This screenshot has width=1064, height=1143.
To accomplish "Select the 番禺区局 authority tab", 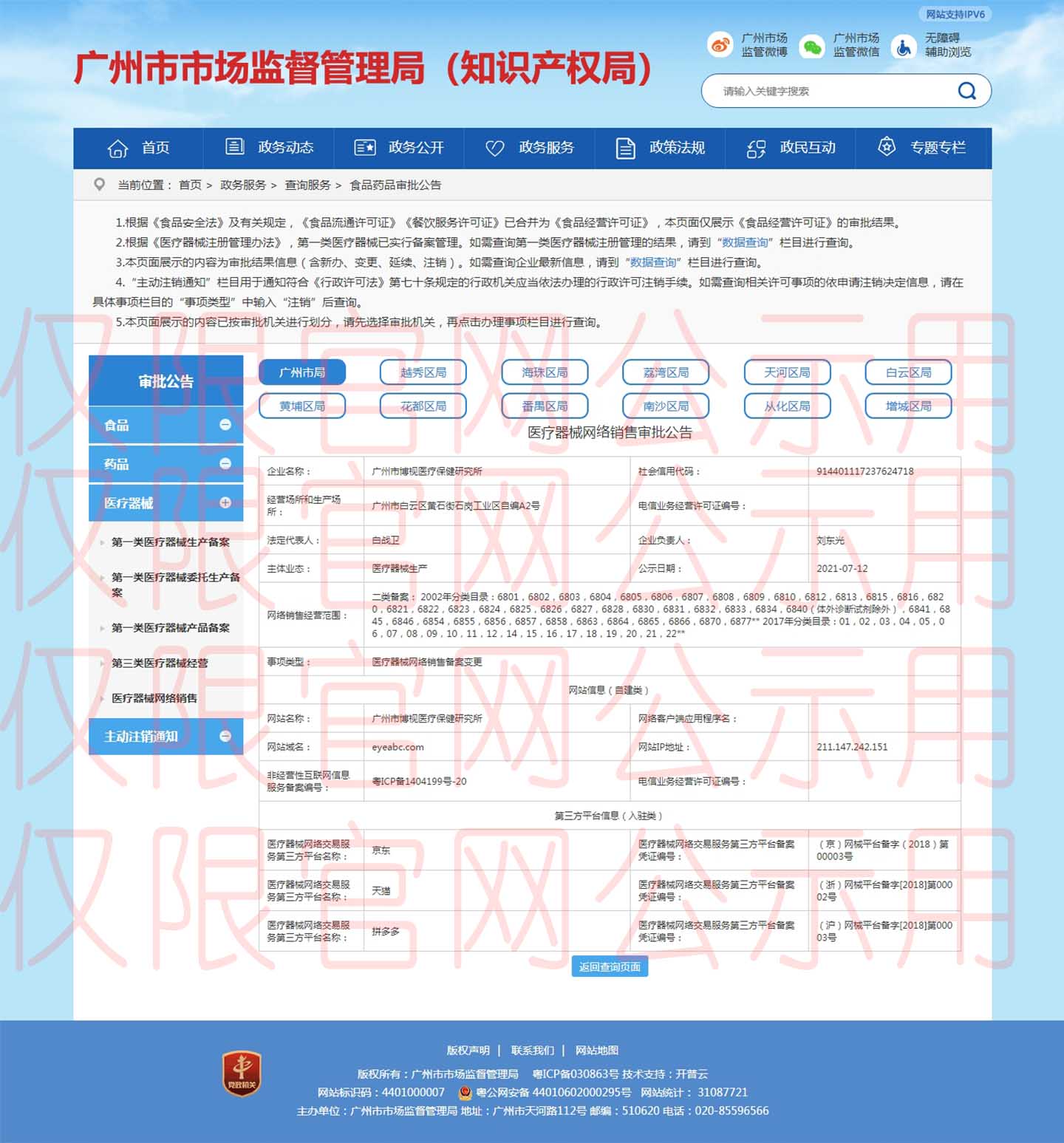I will point(545,406).
